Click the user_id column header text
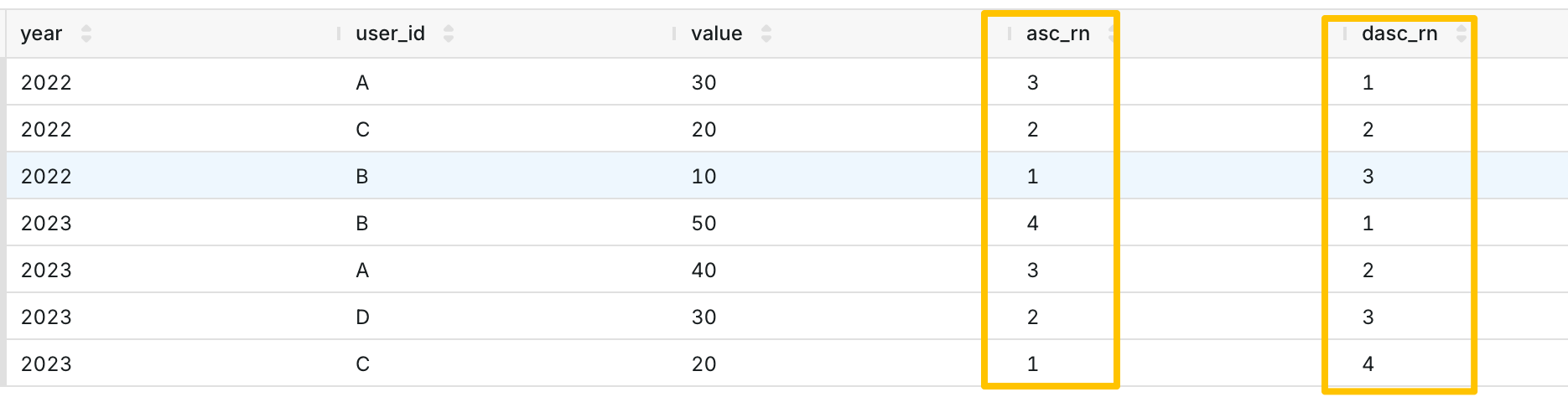This screenshot has height=397, width=1568. coord(390,34)
